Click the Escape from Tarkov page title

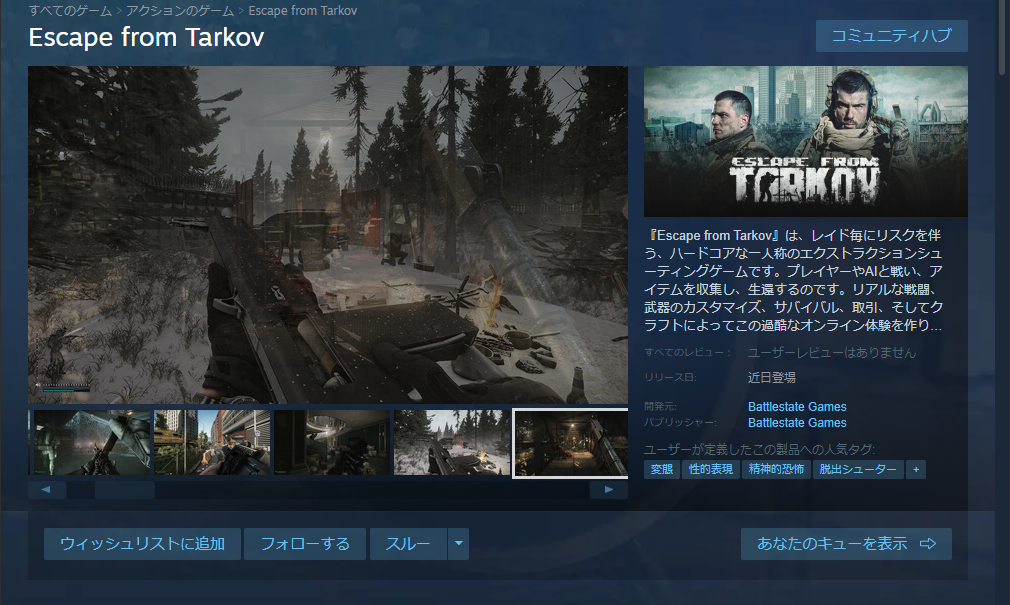point(146,37)
